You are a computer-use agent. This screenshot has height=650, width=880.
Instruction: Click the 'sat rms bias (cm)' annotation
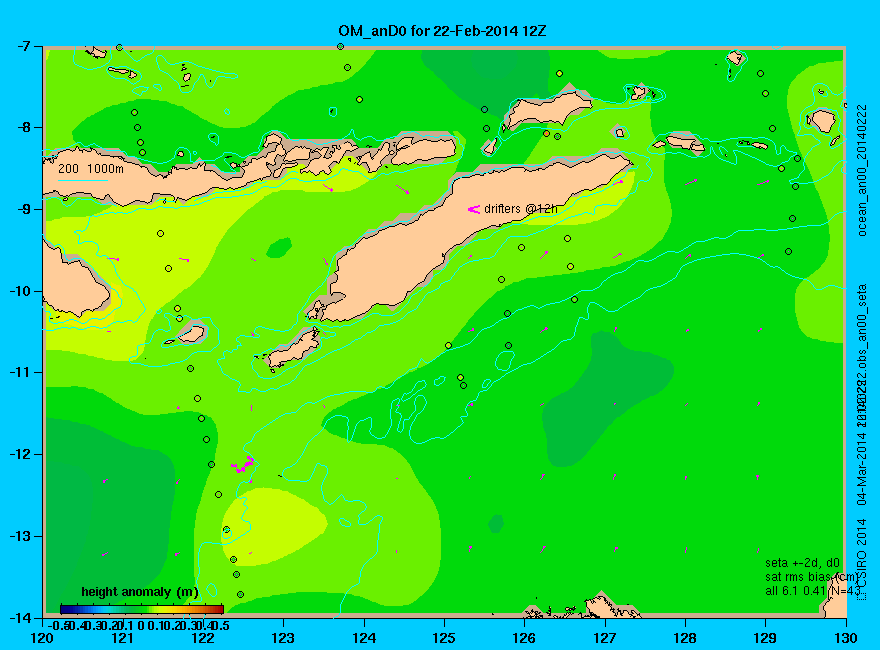click(x=811, y=577)
